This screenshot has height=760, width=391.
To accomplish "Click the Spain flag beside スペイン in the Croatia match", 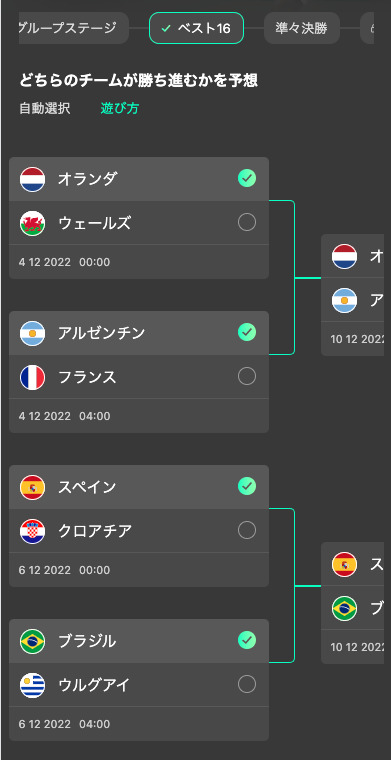I will [32, 487].
